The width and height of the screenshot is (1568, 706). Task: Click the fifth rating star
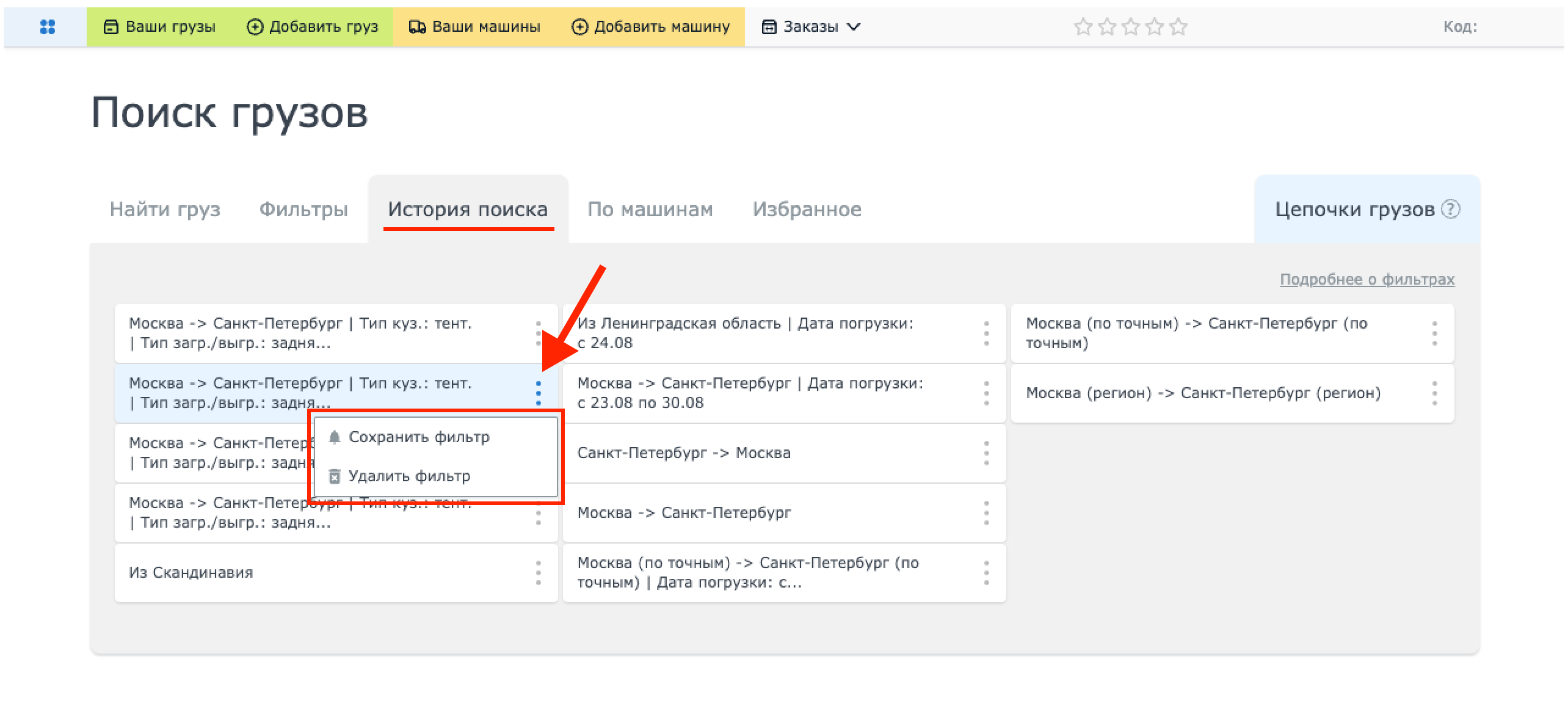(x=1178, y=27)
